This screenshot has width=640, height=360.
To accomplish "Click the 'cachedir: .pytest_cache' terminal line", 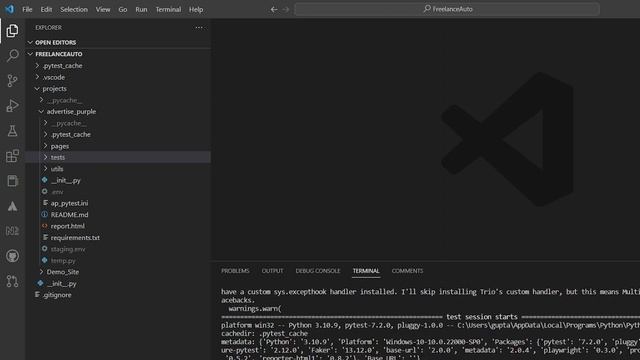I will [x=264, y=333].
